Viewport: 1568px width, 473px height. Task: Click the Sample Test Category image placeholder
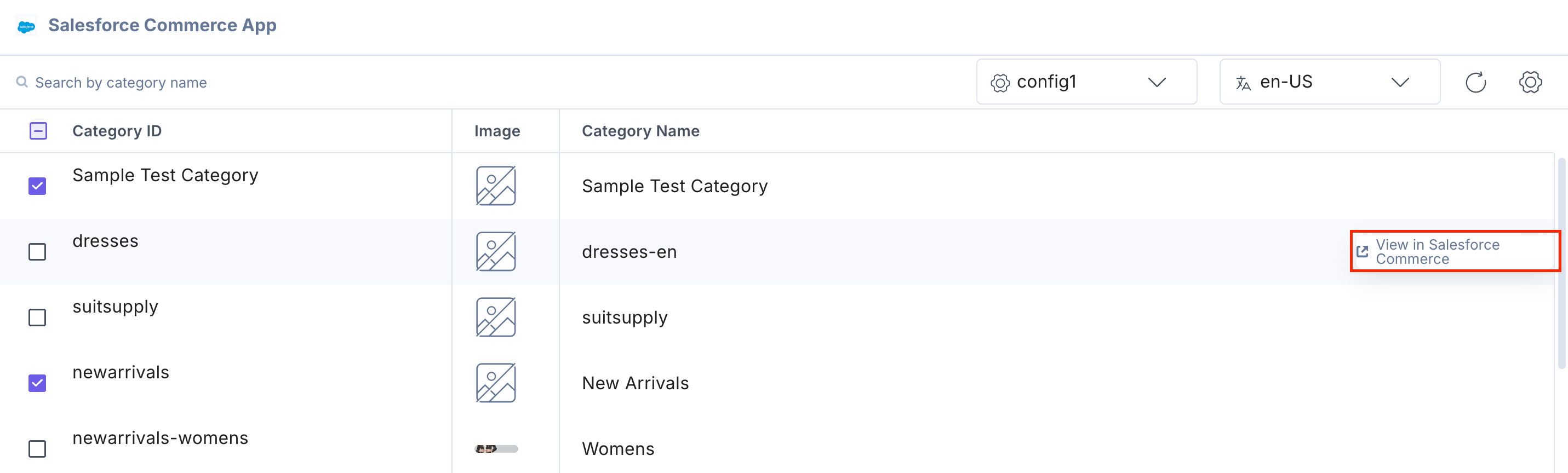[495, 186]
